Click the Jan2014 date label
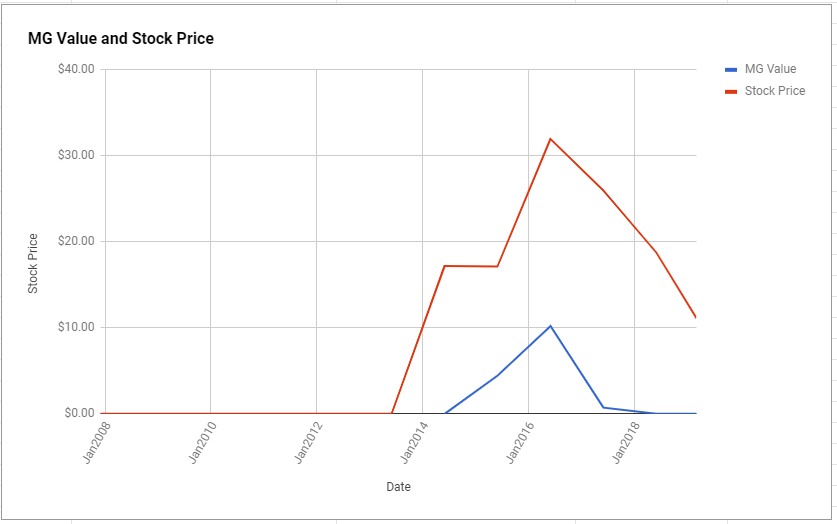The image size is (837, 524). pyautogui.click(x=414, y=442)
